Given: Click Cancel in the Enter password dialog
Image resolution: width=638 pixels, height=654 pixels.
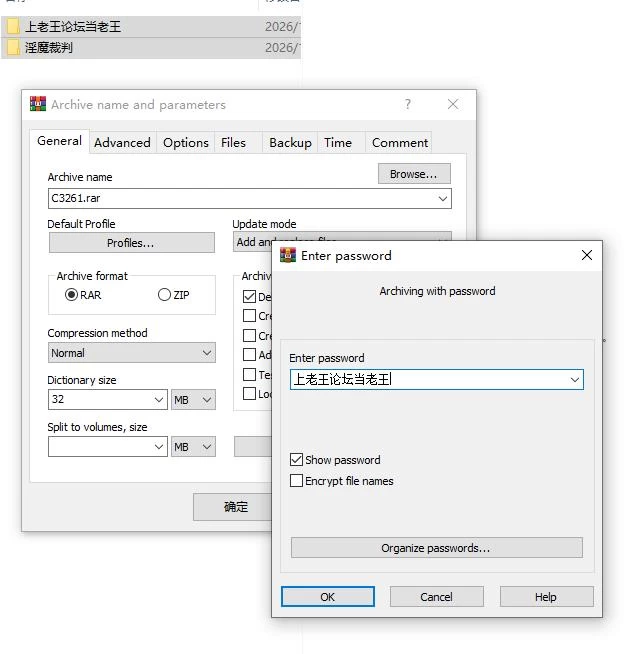Looking at the screenshot, I should click(436, 597).
